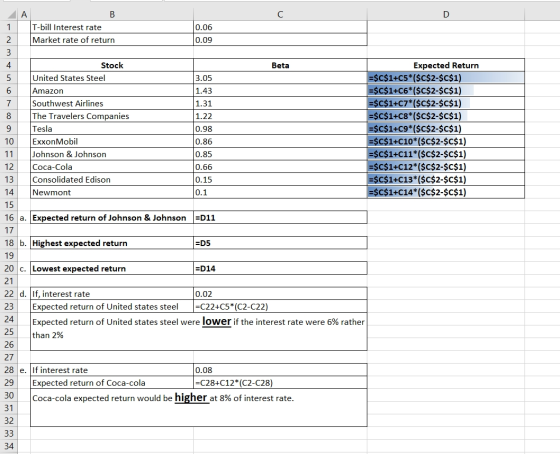Select the Highest expected return =D5 cell

pyautogui.click(x=280, y=243)
